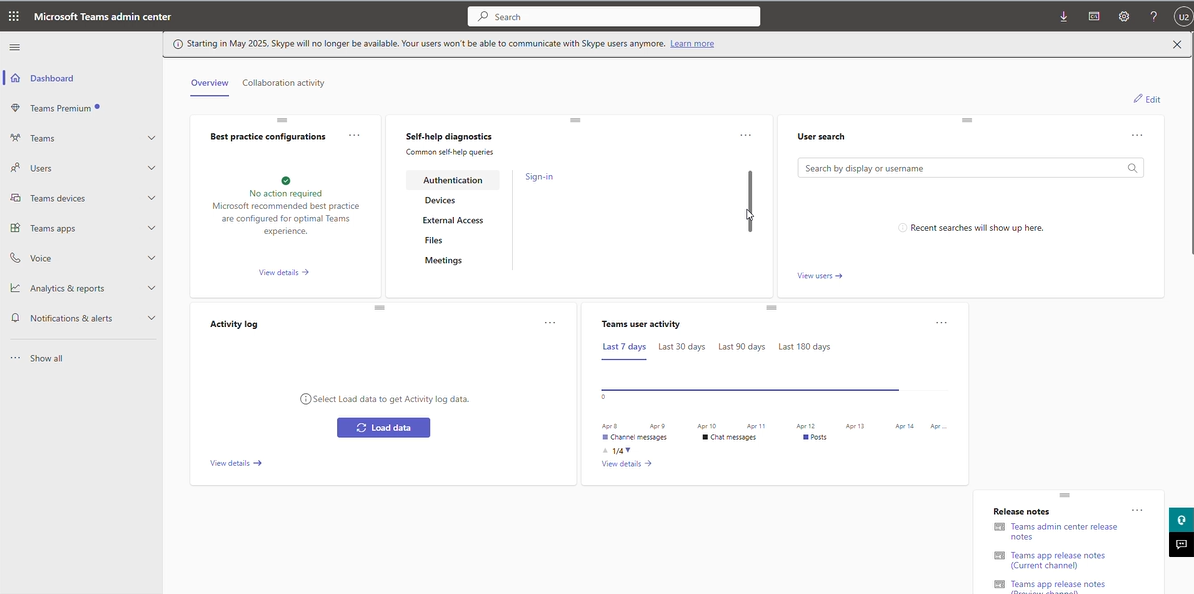Click the Teams devices icon

point(15,198)
